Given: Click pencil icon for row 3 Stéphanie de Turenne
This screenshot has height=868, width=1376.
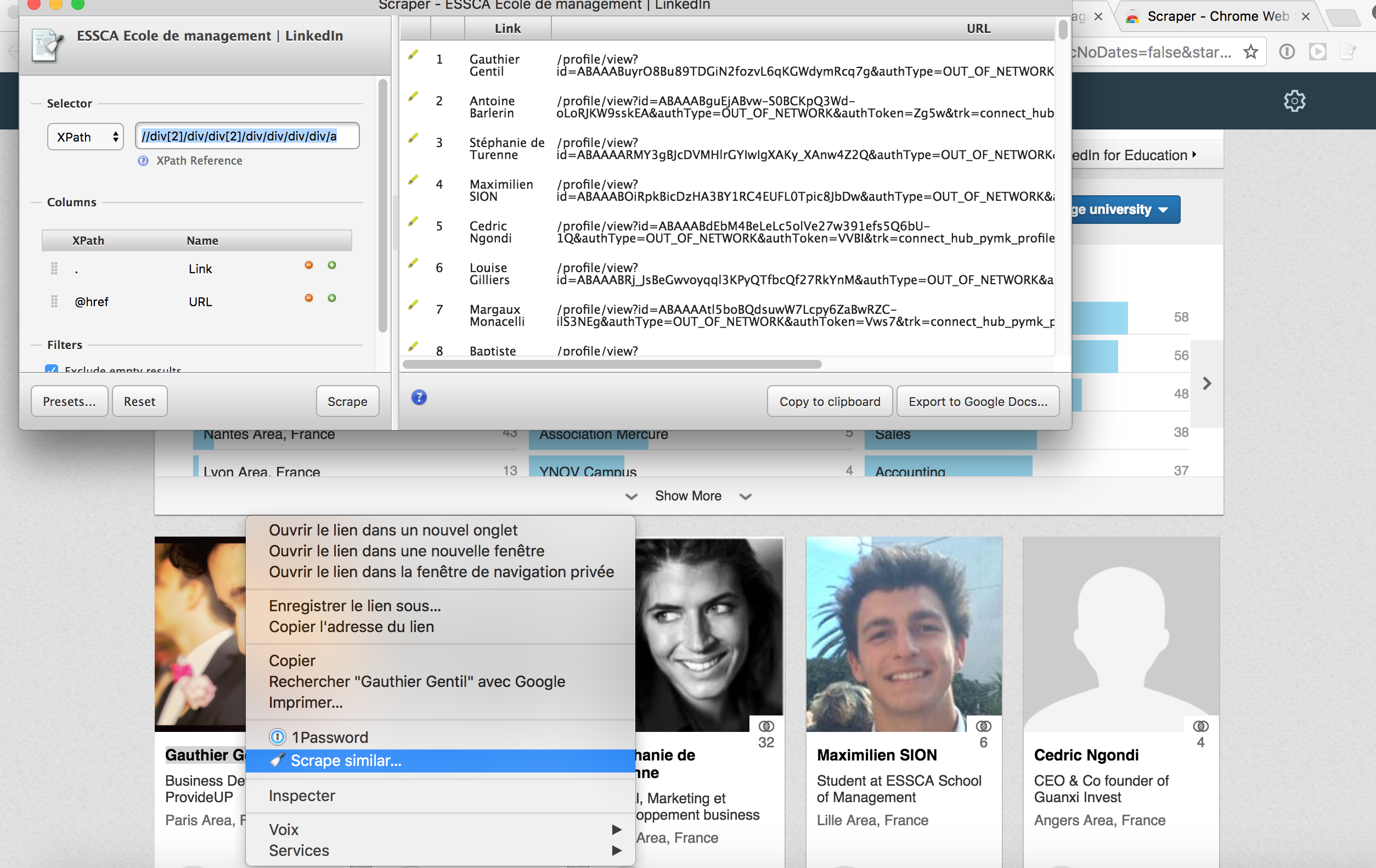Looking at the screenshot, I should [413, 138].
